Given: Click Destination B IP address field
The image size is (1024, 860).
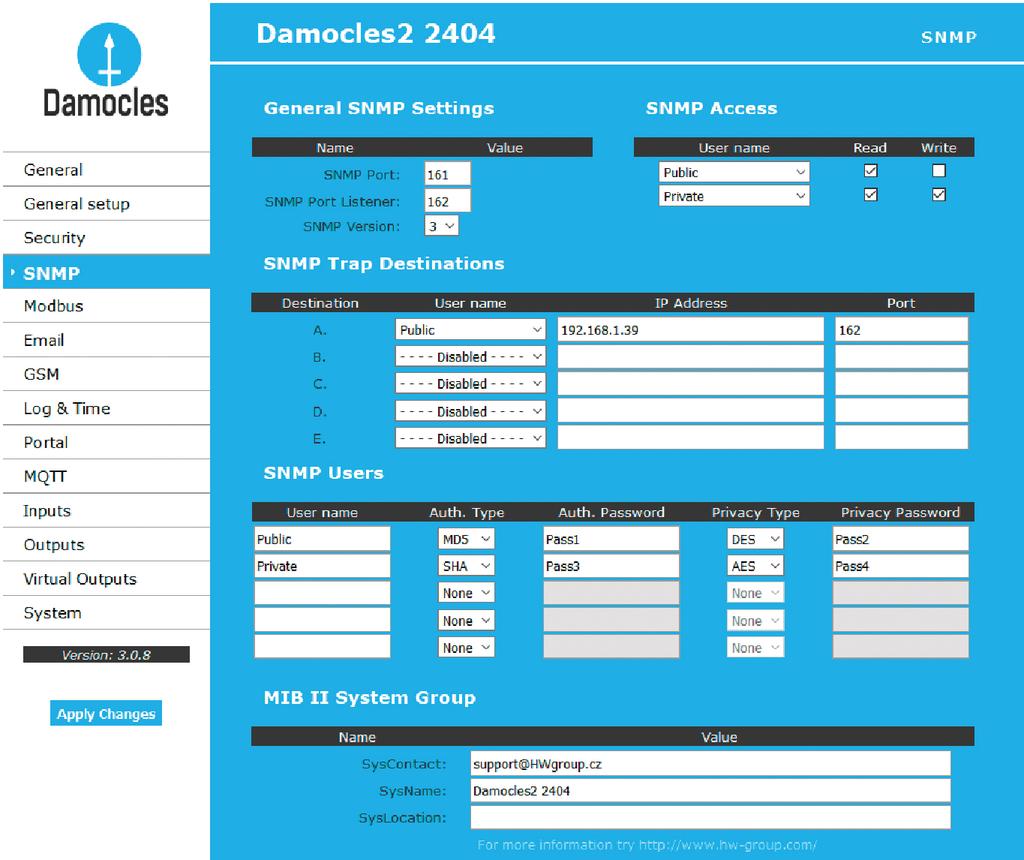Looking at the screenshot, I should pos(690,357).
